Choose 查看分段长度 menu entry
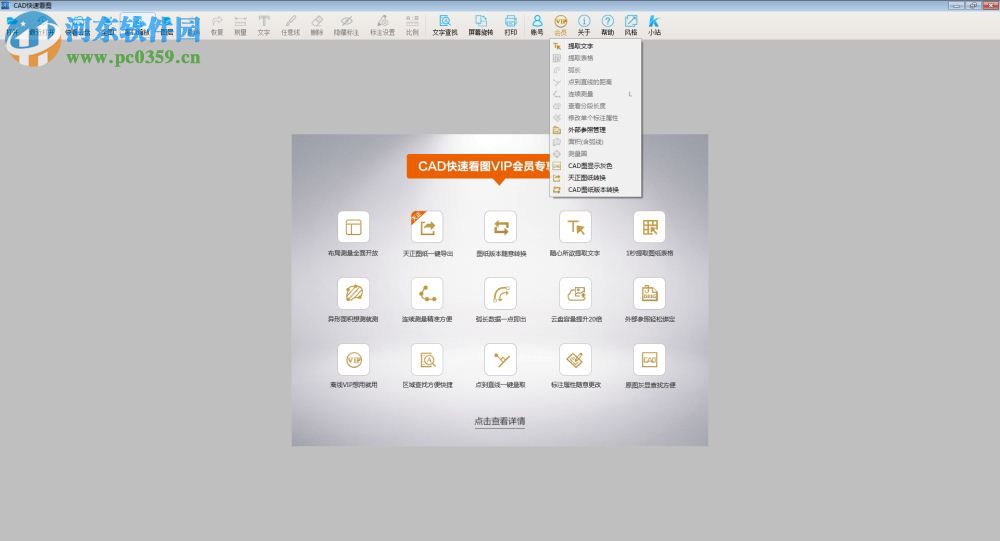The height and width of the screenshot is (541, 1000). tap(596, 106)
